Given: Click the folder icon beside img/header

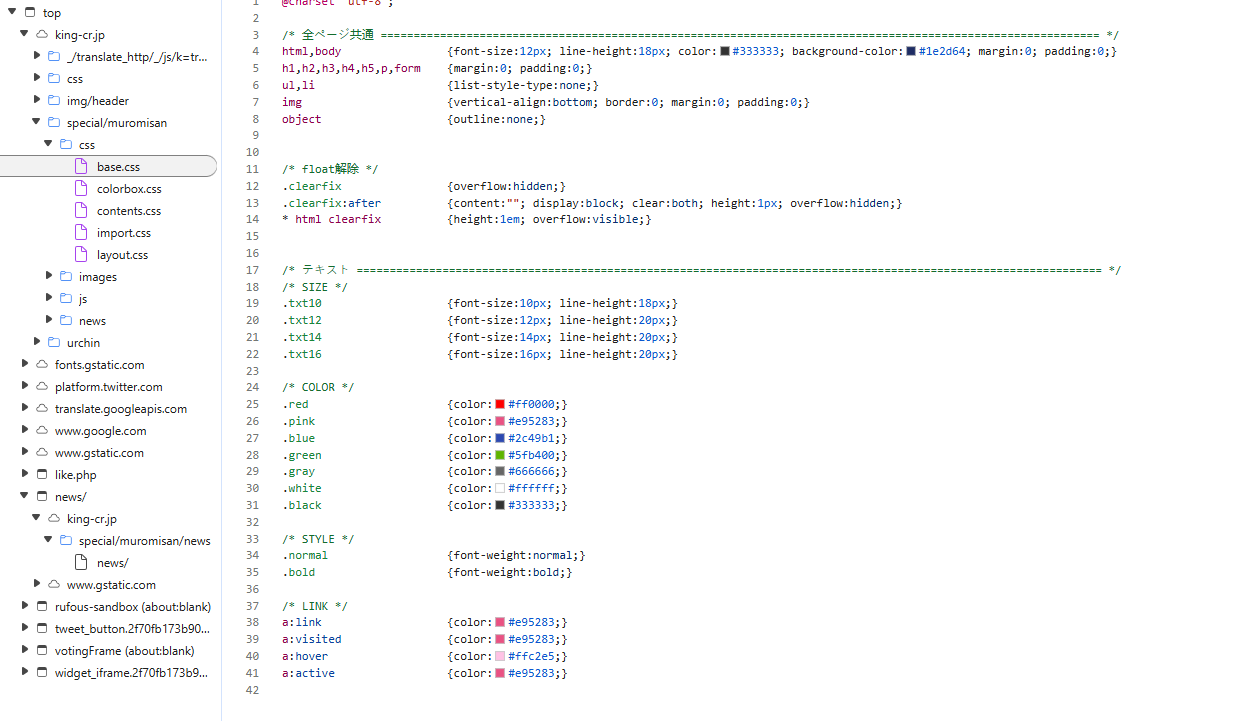Looking at the screenshot, I should (x=54, y=101).
